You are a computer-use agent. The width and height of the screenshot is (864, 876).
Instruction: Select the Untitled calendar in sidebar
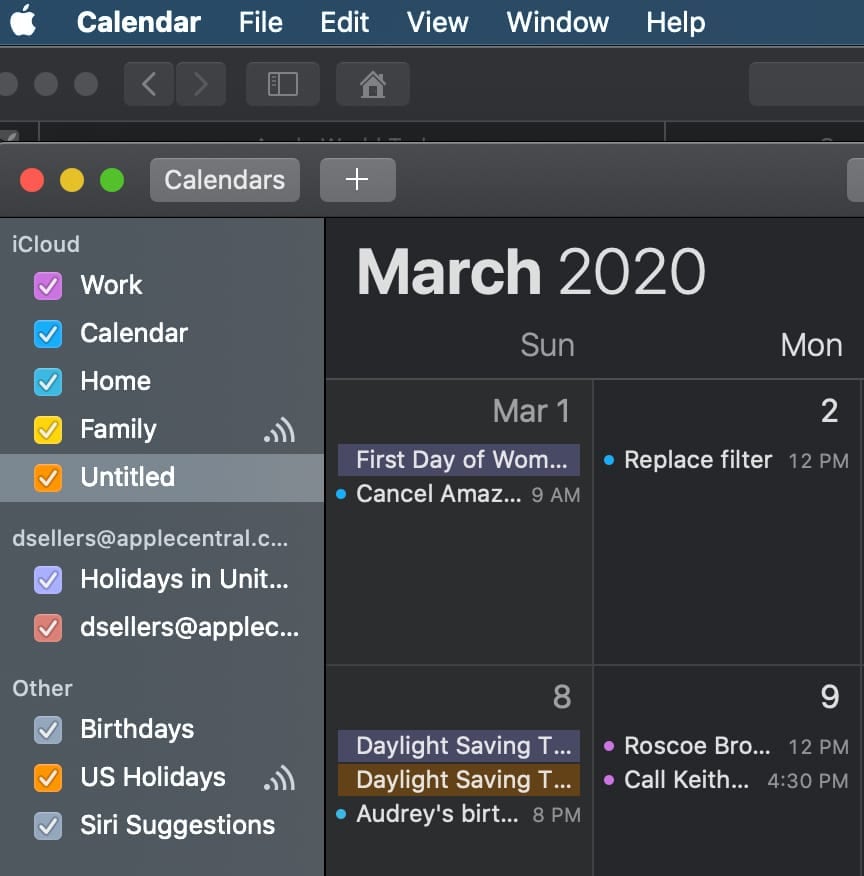click(x=128, y=477)
